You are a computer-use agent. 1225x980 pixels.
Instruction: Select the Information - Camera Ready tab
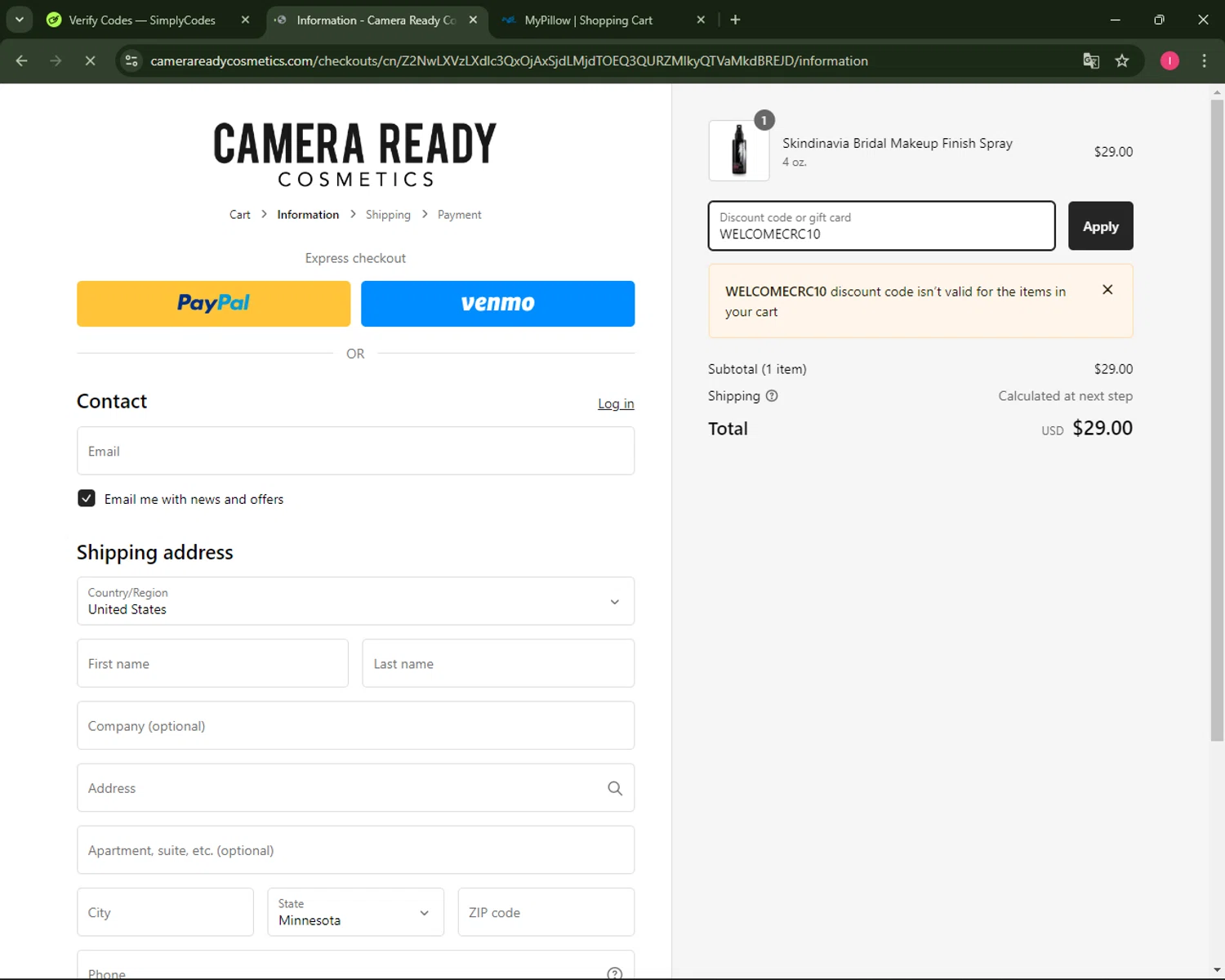376,20
